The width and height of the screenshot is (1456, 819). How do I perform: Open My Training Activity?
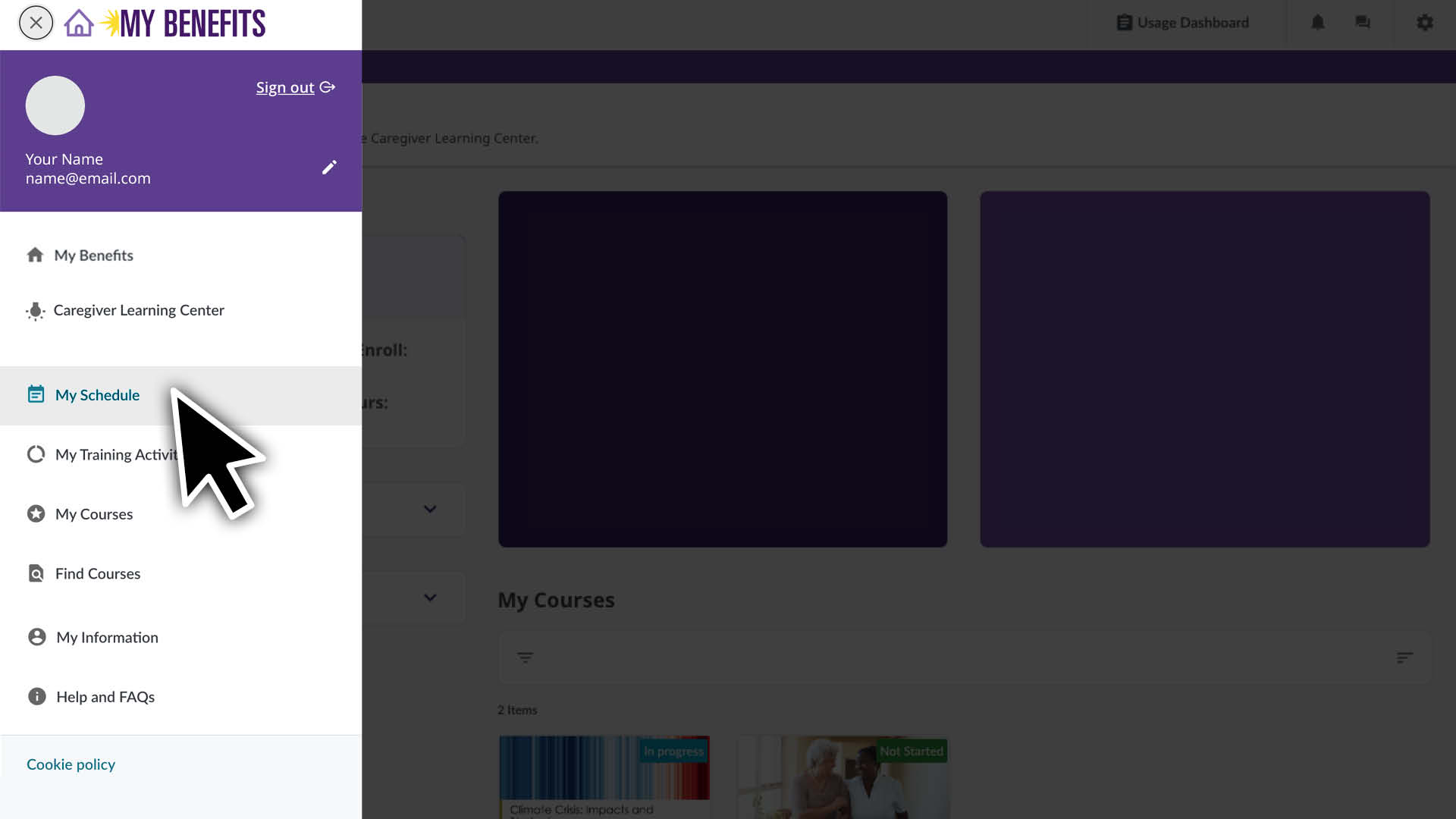[114, 454]
